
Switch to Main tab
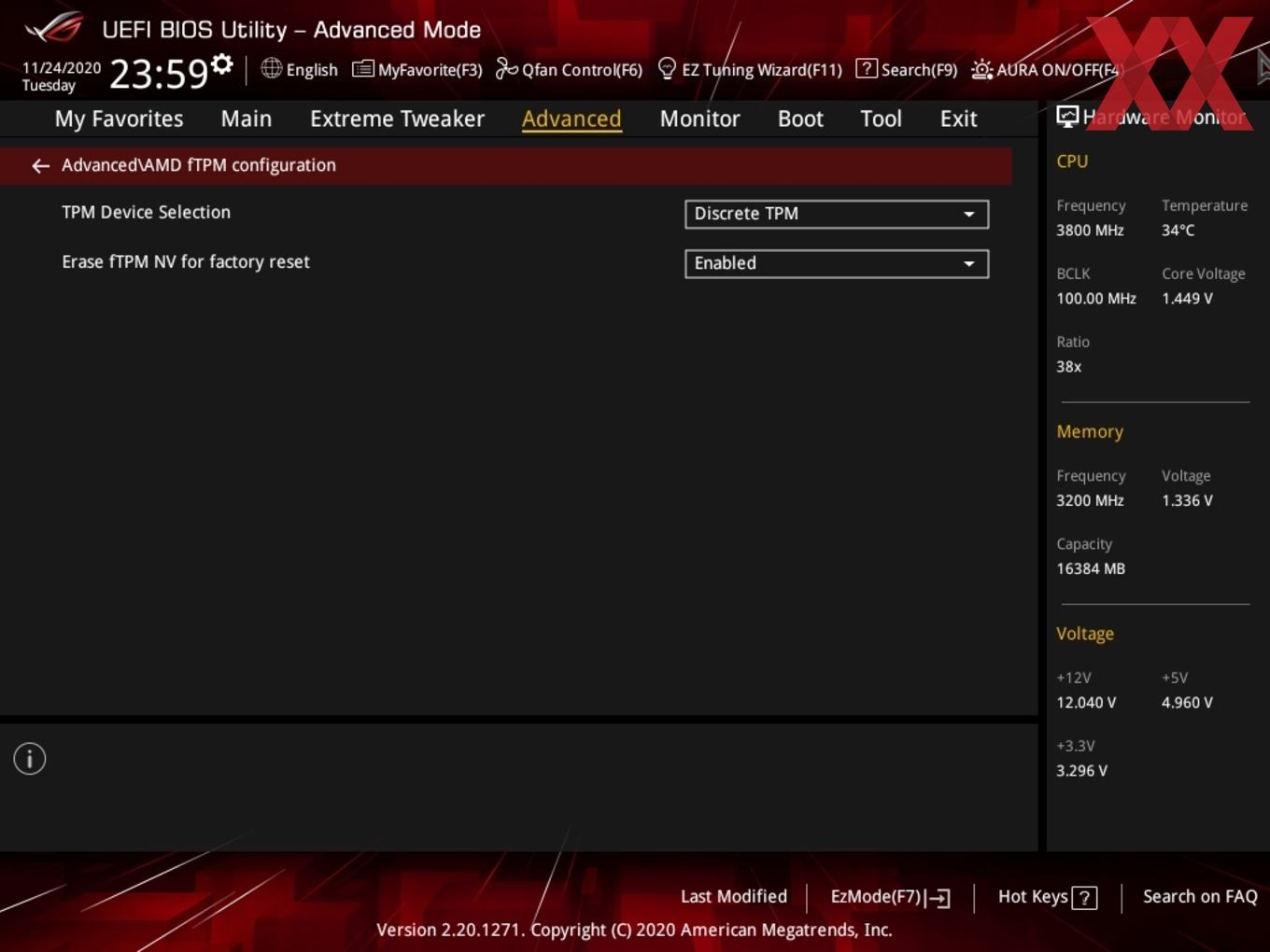tap(247, 119)
